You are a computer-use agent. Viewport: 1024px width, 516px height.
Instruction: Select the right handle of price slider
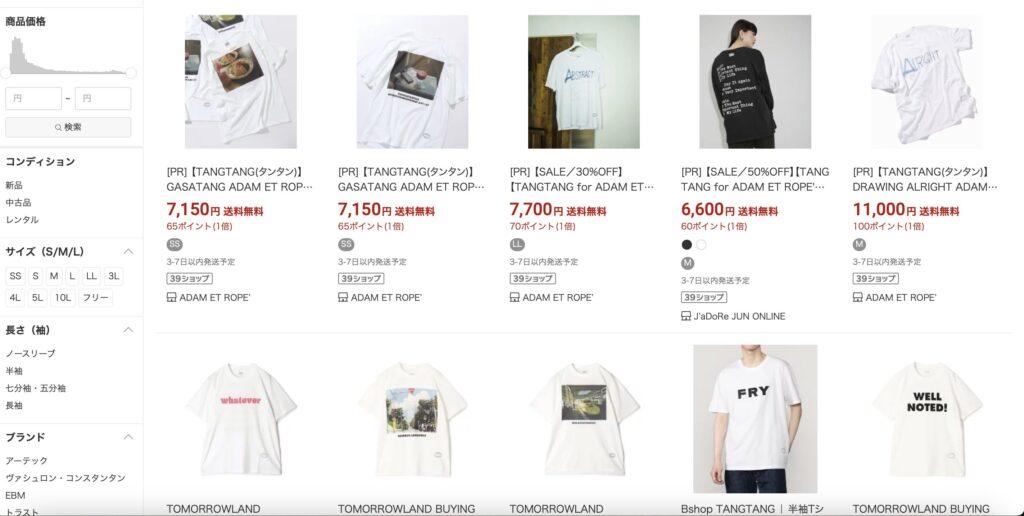(131, 73)
